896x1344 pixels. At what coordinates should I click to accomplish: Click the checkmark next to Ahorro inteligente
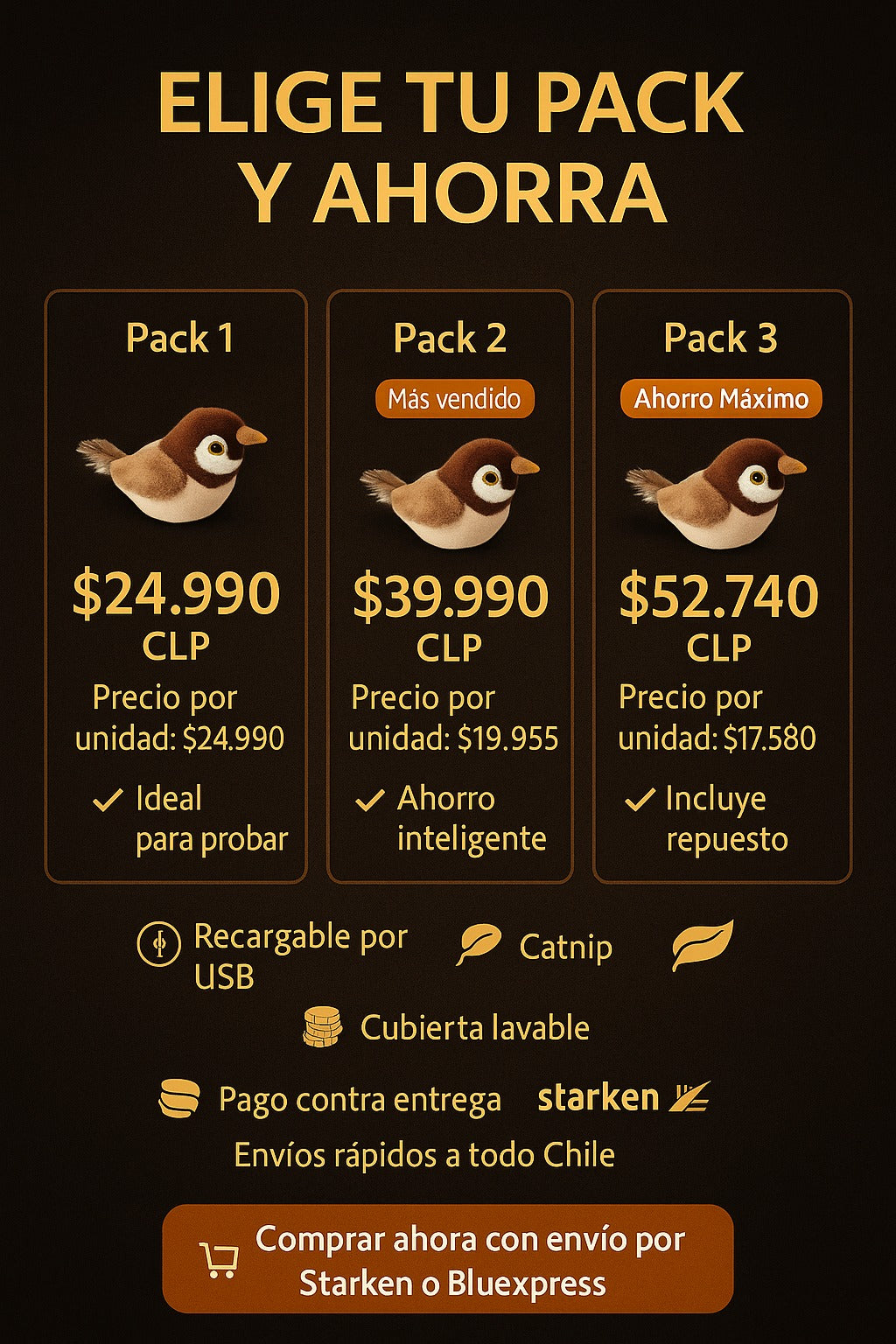370,800
